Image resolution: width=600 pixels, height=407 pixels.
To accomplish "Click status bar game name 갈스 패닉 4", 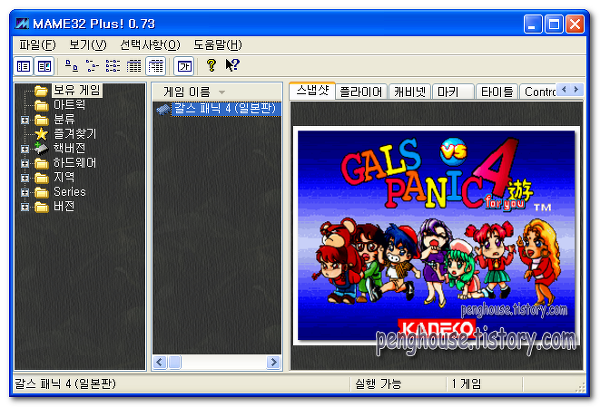I will click(65, 384).
